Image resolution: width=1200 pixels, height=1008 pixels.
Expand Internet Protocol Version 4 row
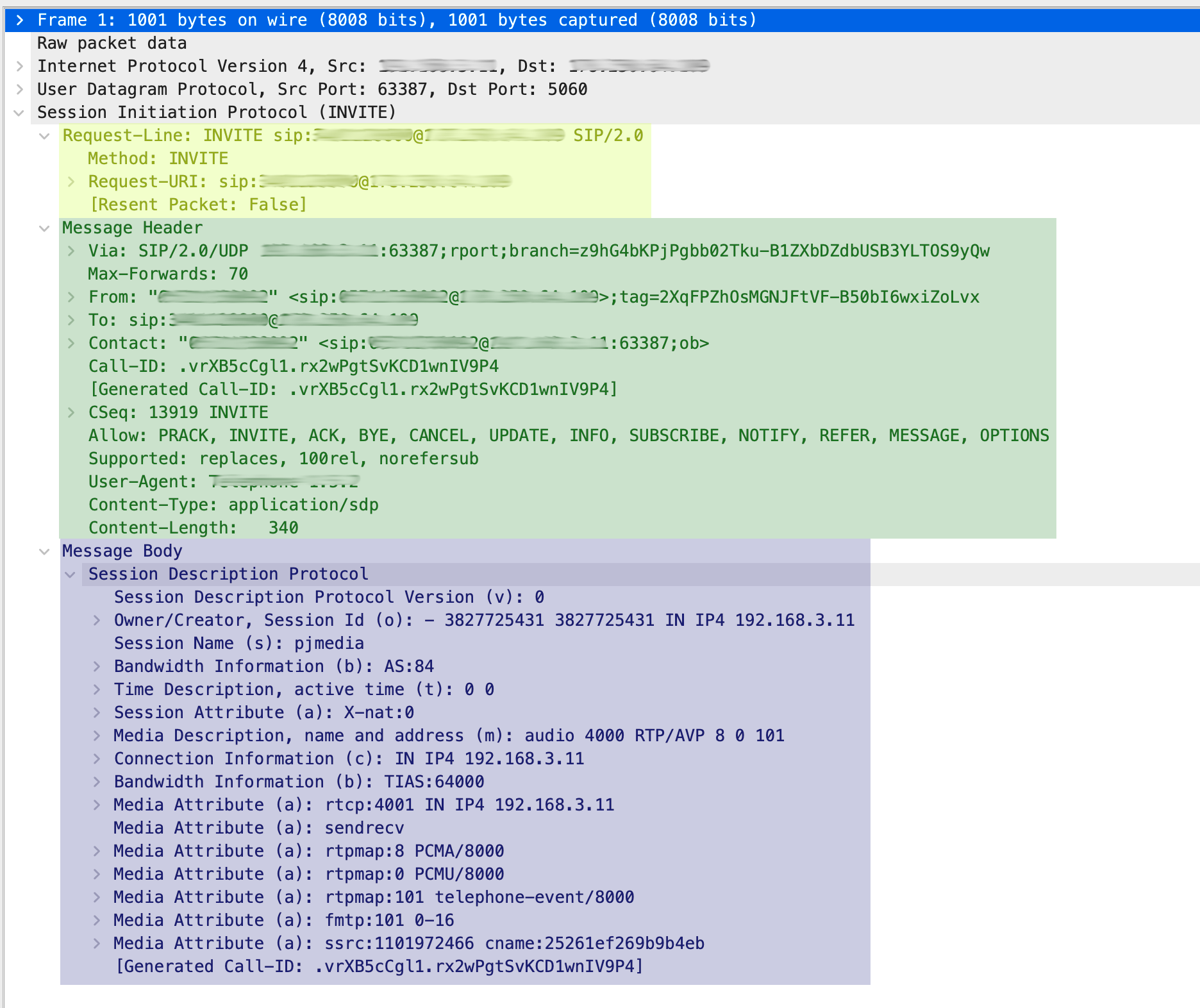point(20,66)
